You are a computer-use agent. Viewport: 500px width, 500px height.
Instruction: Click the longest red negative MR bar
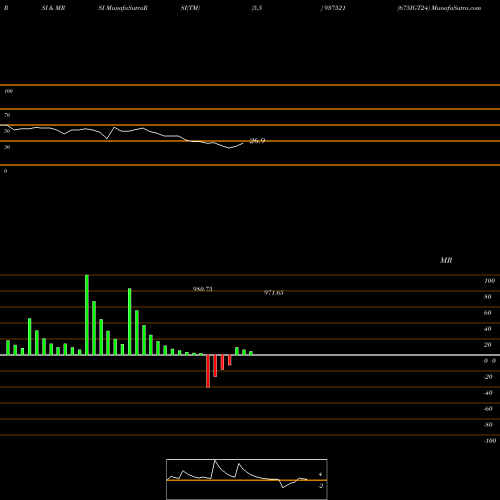click(208, 371)
